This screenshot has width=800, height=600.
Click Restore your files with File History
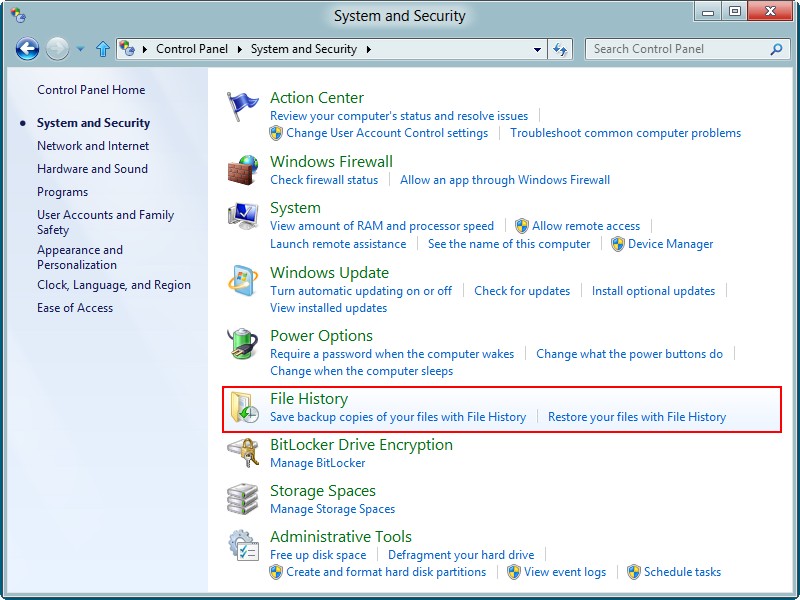tap(637, 417)
